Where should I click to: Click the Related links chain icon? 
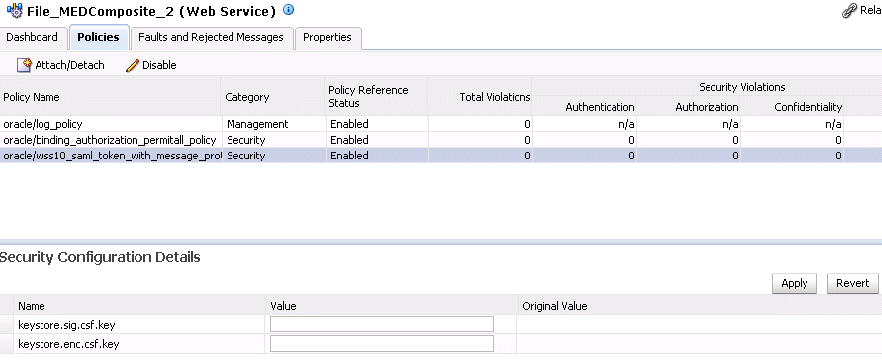click(849, 11)
